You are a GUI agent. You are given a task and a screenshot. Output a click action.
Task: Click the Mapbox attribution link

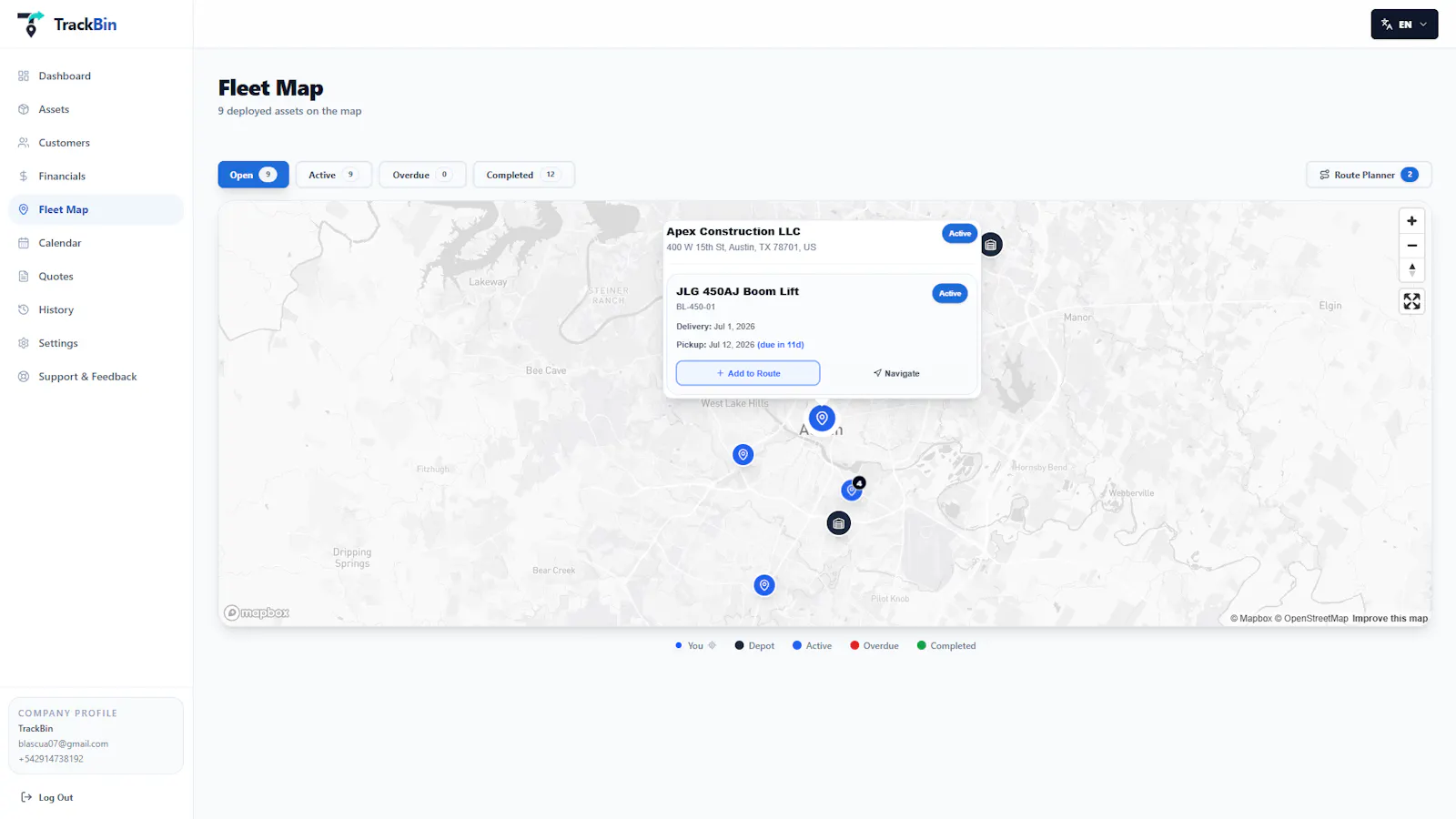(x=1251, y=619)
